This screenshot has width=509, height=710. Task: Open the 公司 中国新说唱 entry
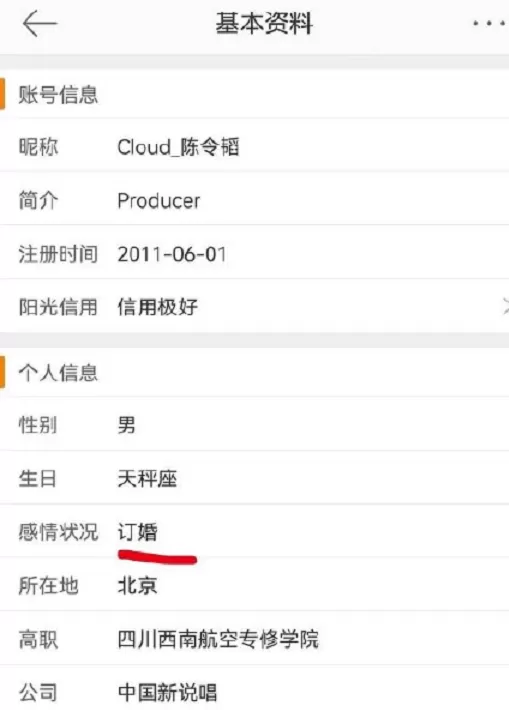(x=254, y=690)
